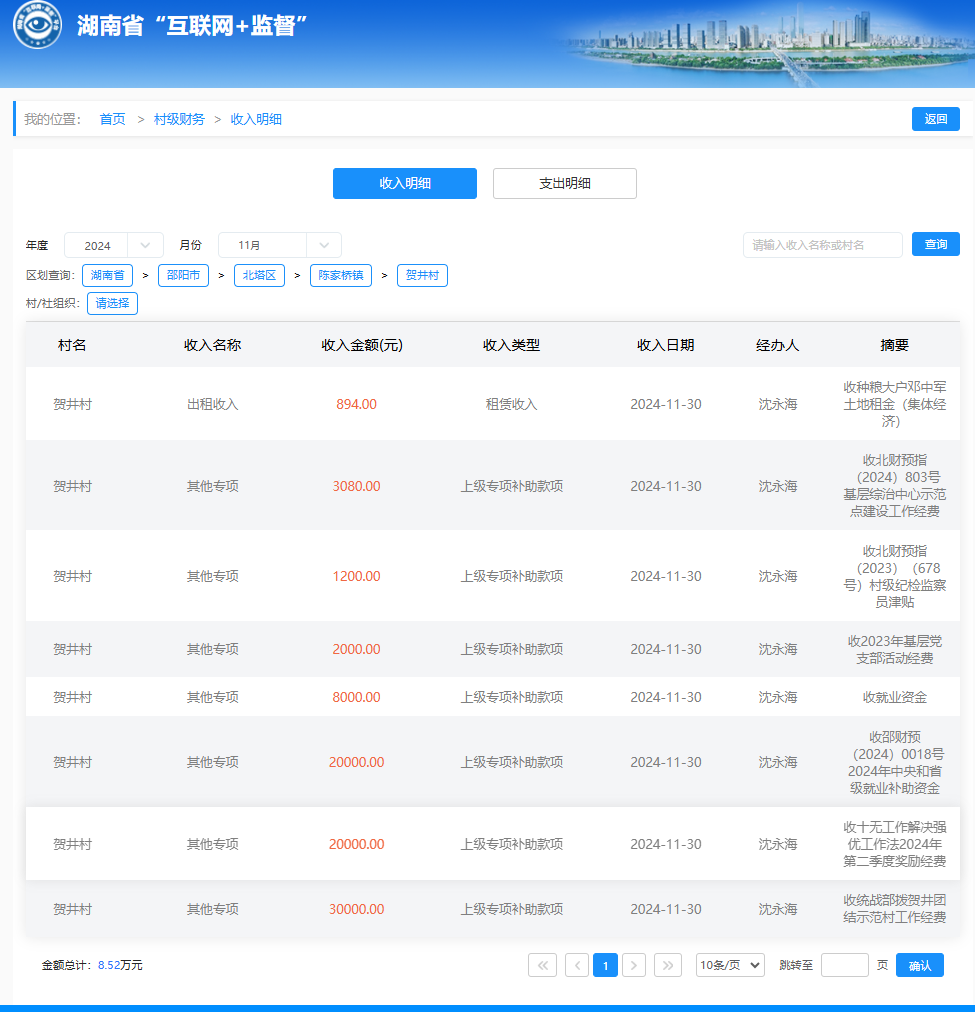
Task: Select 湖南省 region tag
Action: point(107,276)
